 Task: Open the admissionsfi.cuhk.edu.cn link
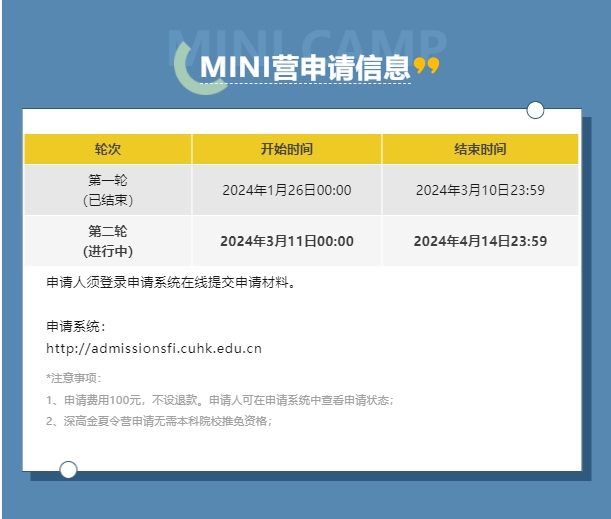[154, 348]
